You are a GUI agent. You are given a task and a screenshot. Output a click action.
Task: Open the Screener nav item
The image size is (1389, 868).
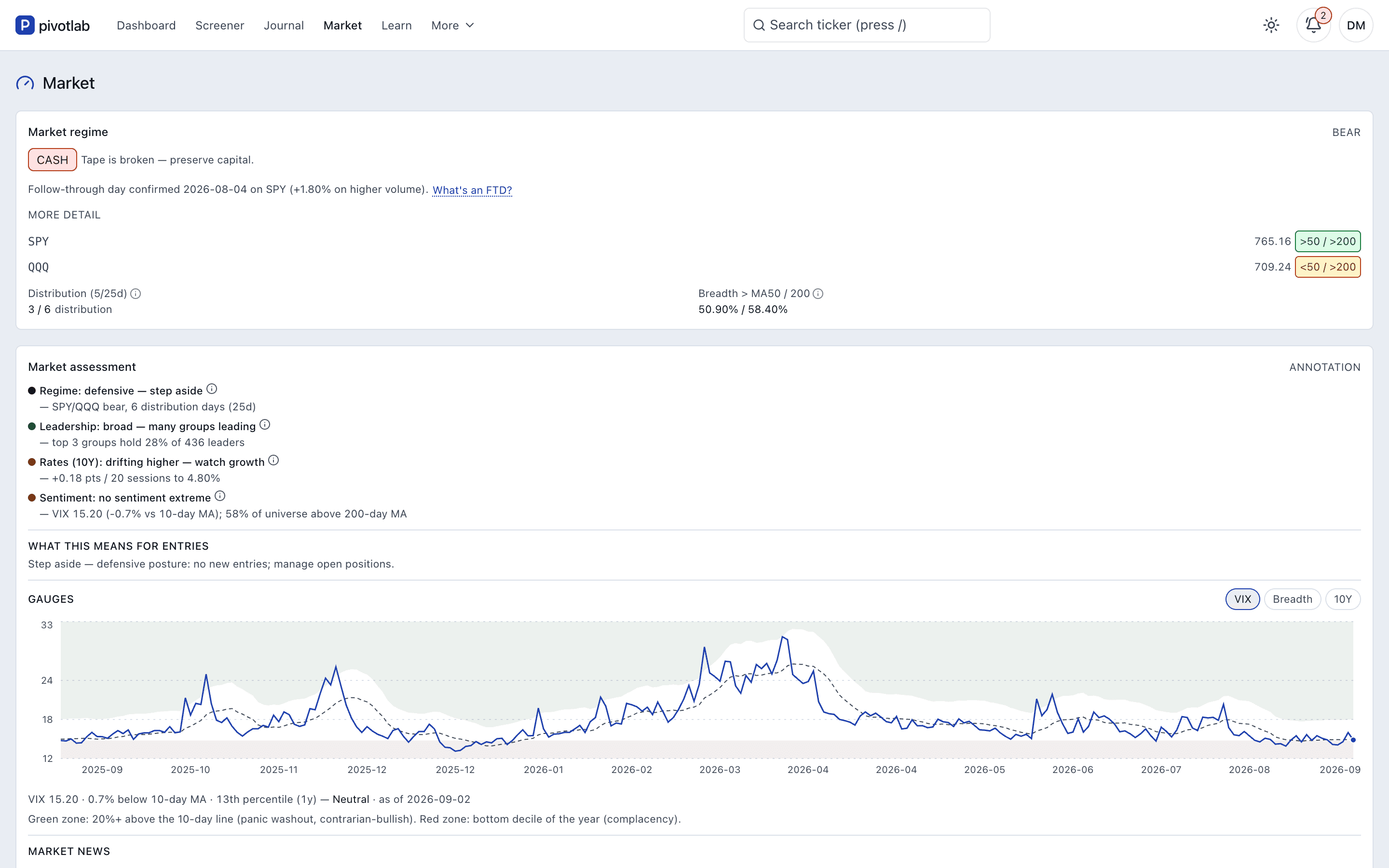[220, 25]
